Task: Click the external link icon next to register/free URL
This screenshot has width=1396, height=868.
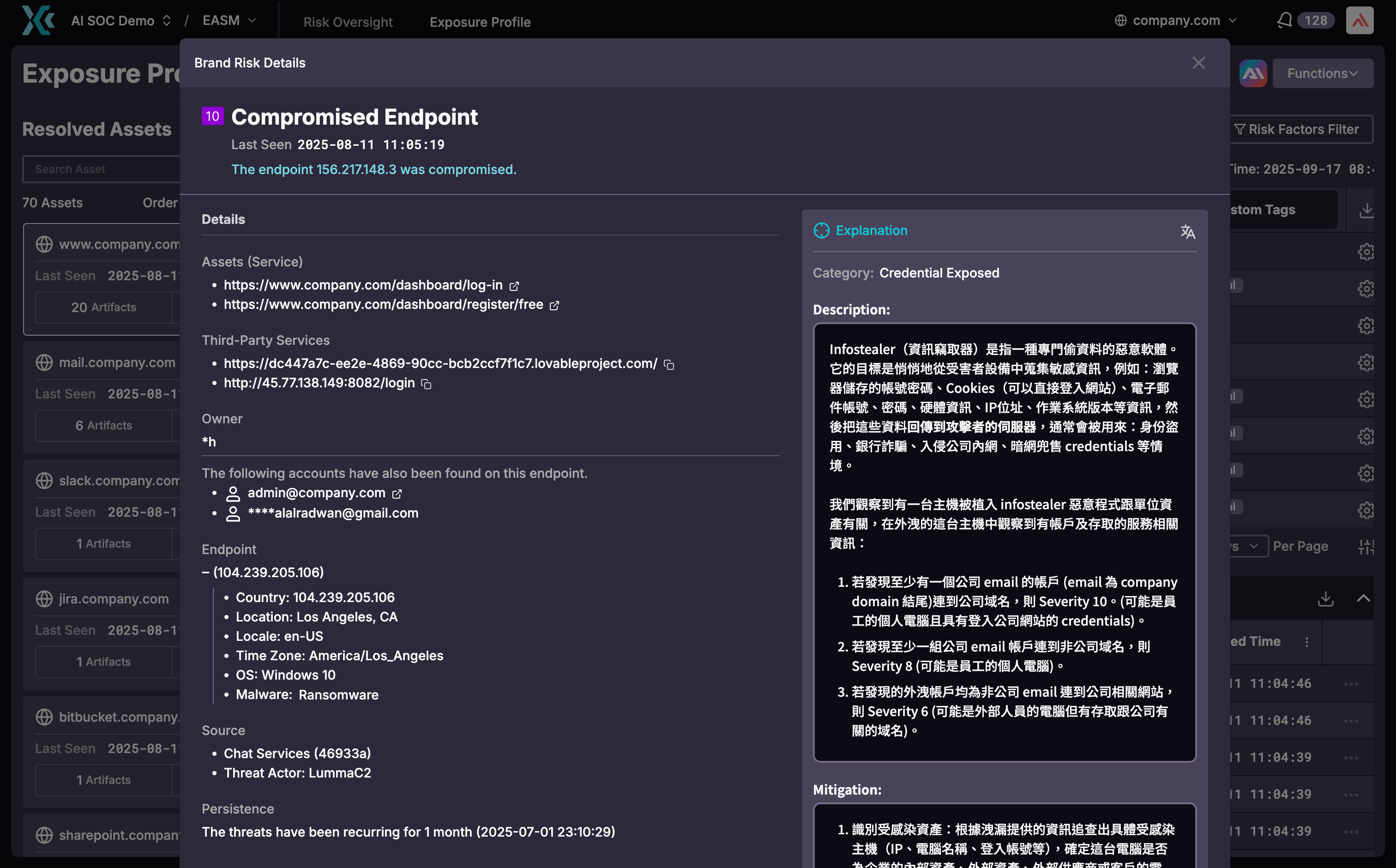Action: (554, 305)
